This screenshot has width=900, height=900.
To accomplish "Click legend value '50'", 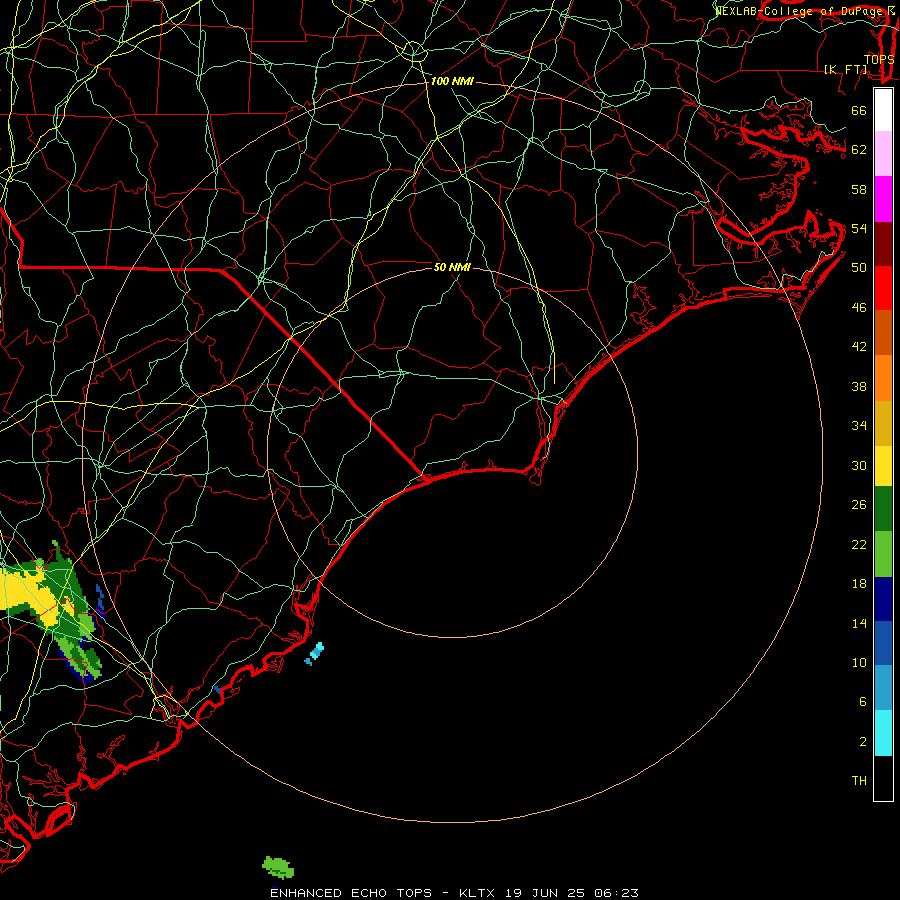I will [x=859, y=267].
